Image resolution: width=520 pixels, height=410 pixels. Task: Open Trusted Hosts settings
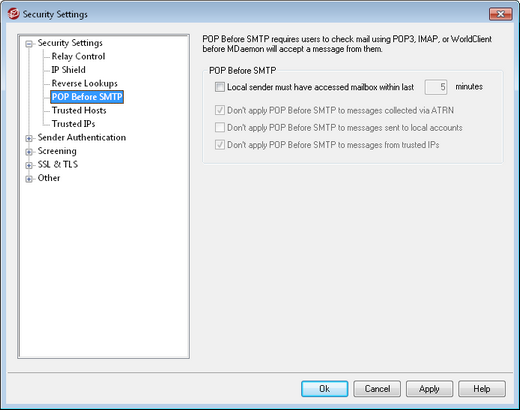tap(79, 110)
